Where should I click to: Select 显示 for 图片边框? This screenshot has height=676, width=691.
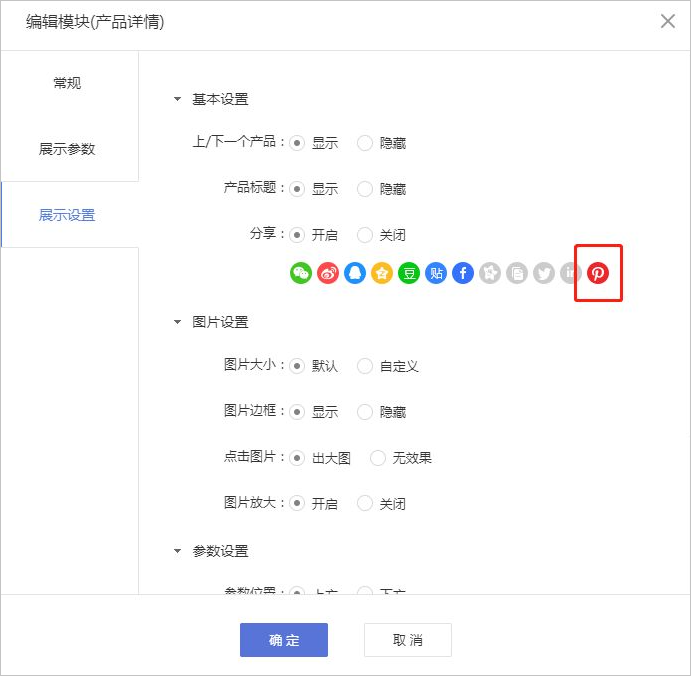297,412
